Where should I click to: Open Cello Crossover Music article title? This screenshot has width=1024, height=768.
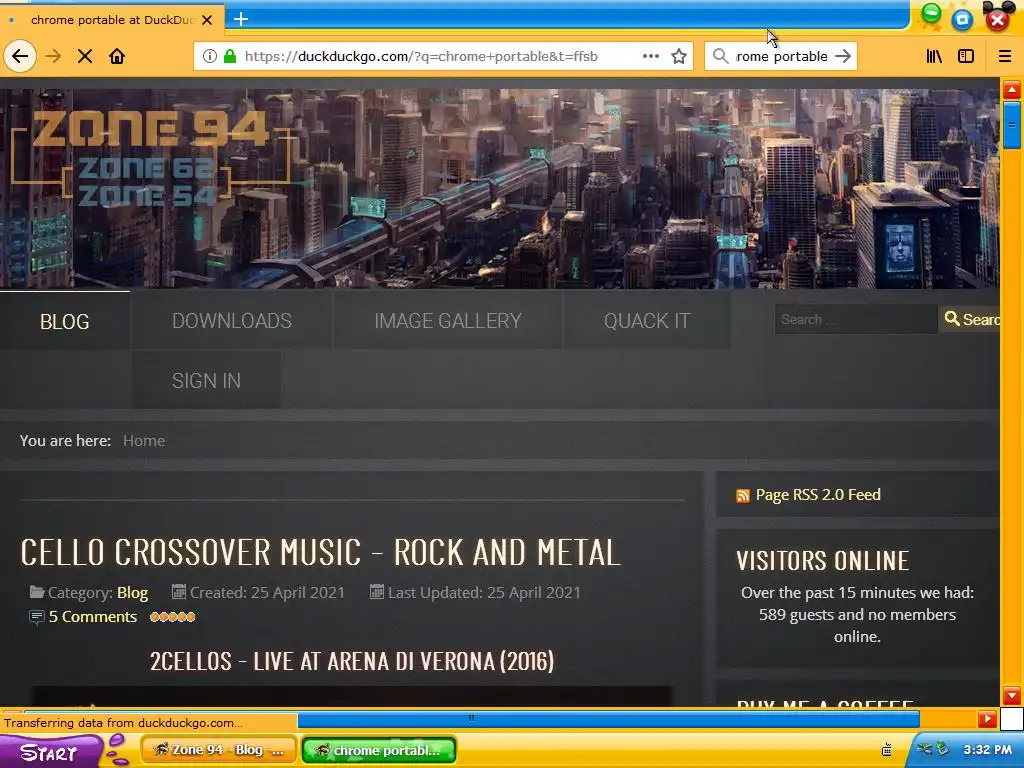tap(320, 552)
